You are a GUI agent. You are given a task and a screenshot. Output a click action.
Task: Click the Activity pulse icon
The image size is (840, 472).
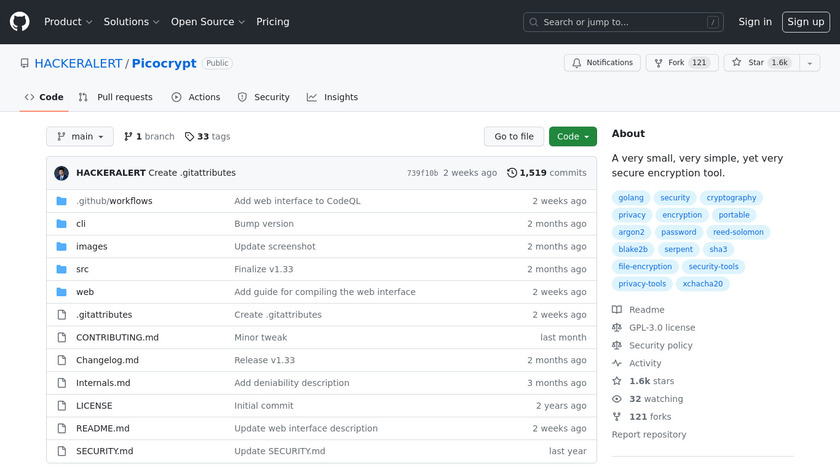[617, 364]
